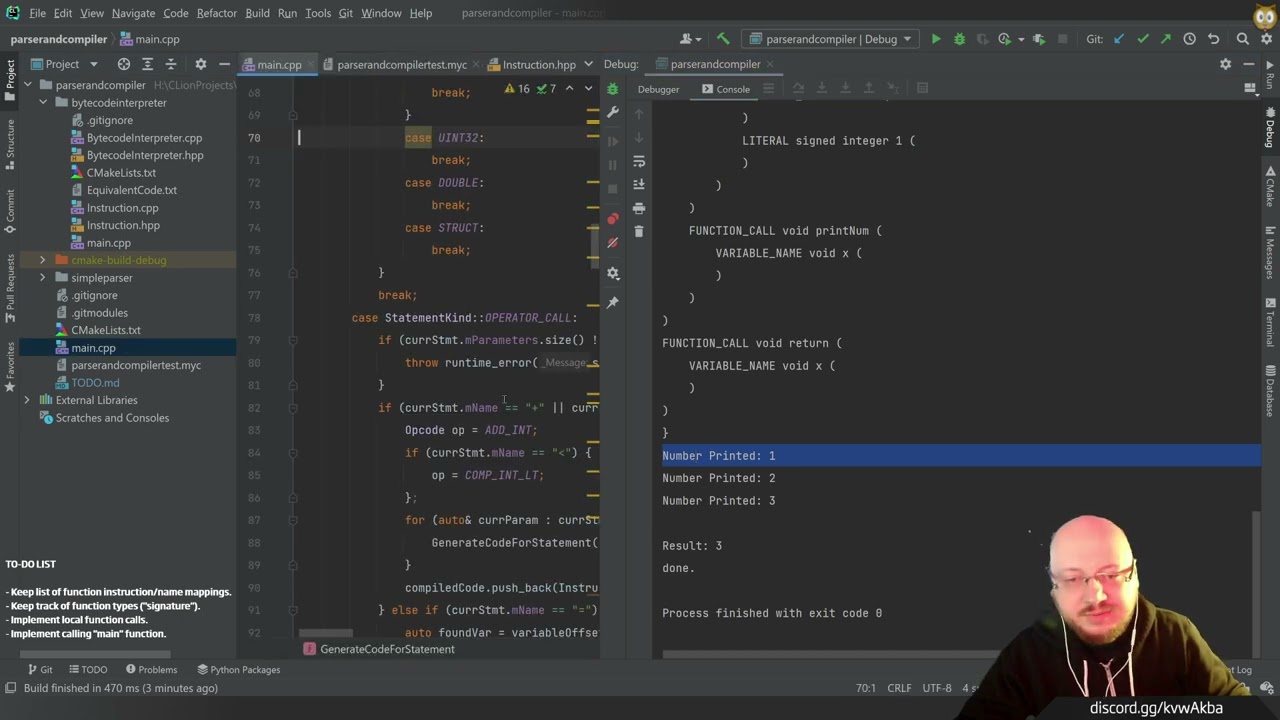The image size is (1280, 720).
Task: Show Git history clock icon
Action: point(1189,39)
